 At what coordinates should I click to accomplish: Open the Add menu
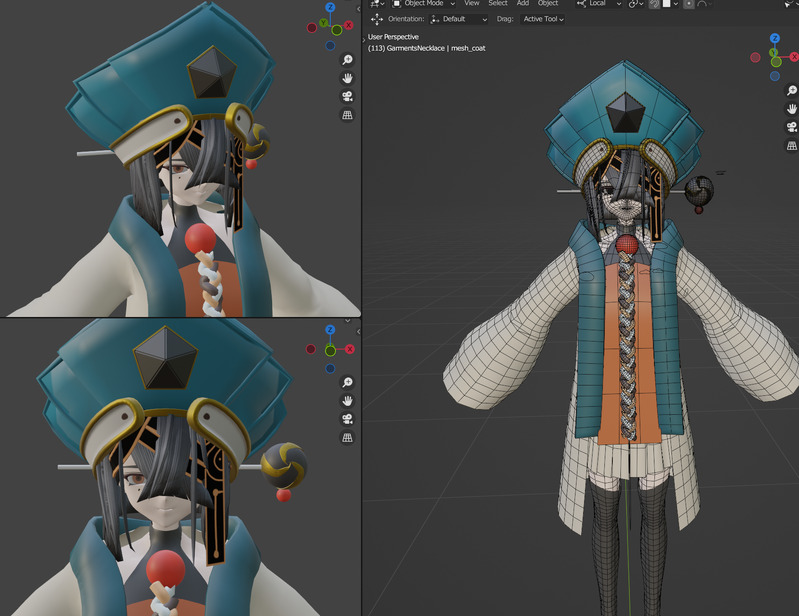523,3
